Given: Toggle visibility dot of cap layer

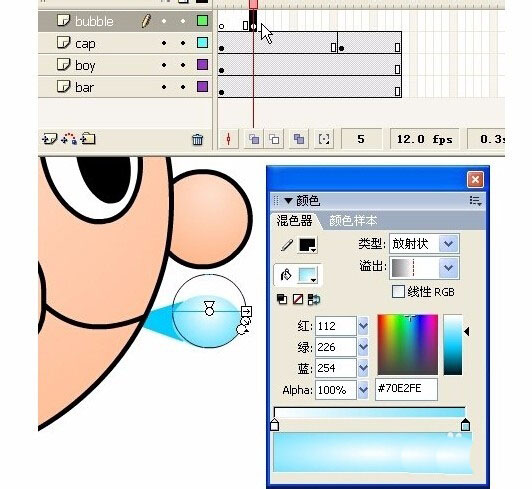Looking at the screenshot, I should [x=164, y=43].
